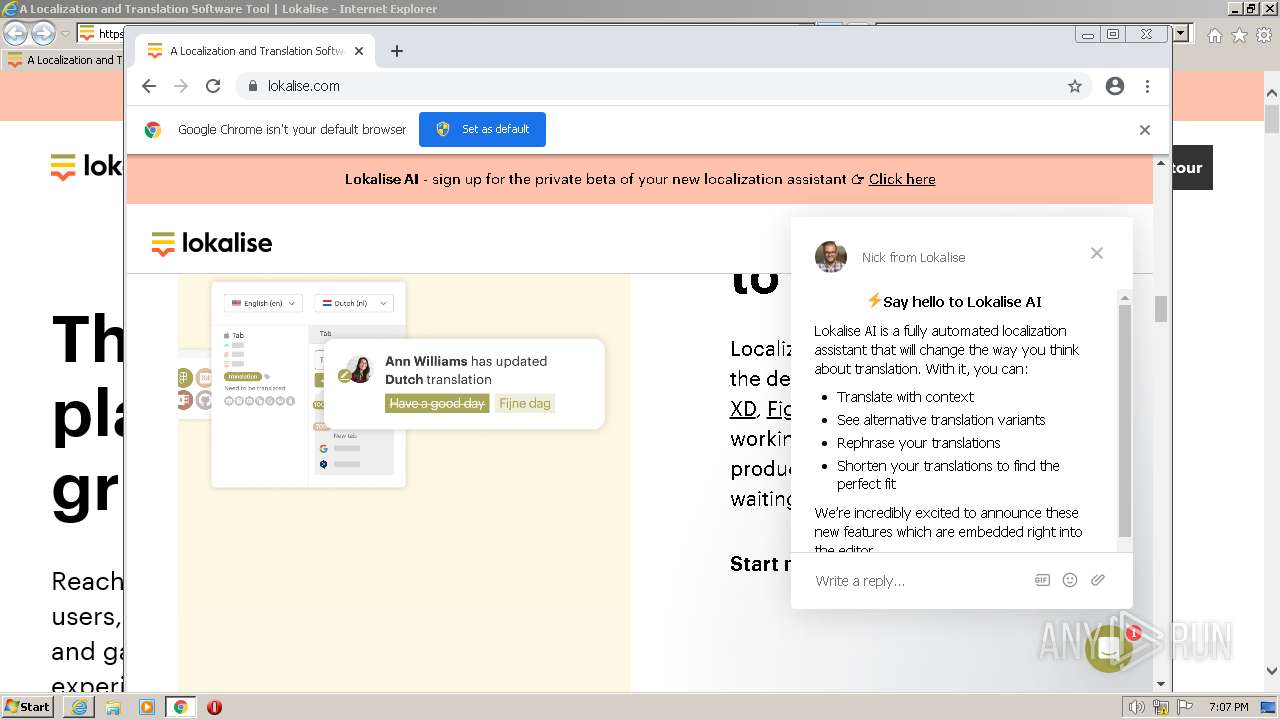Viewport: 1280px width, 720px height.
Task: Open Internet Explorer Home icon
Action: click(x=1214, y=35)
